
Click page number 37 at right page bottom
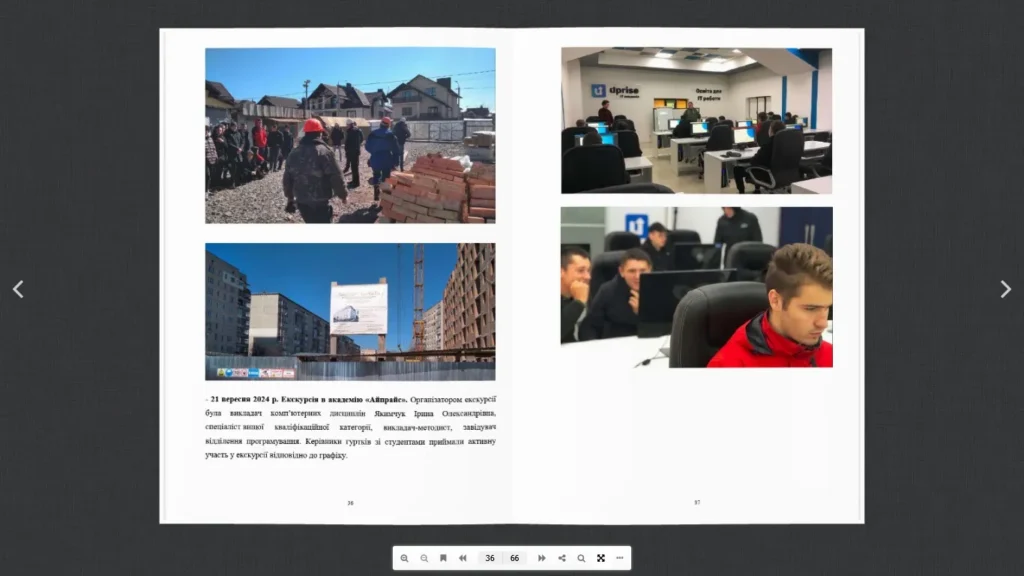[697, 503]
